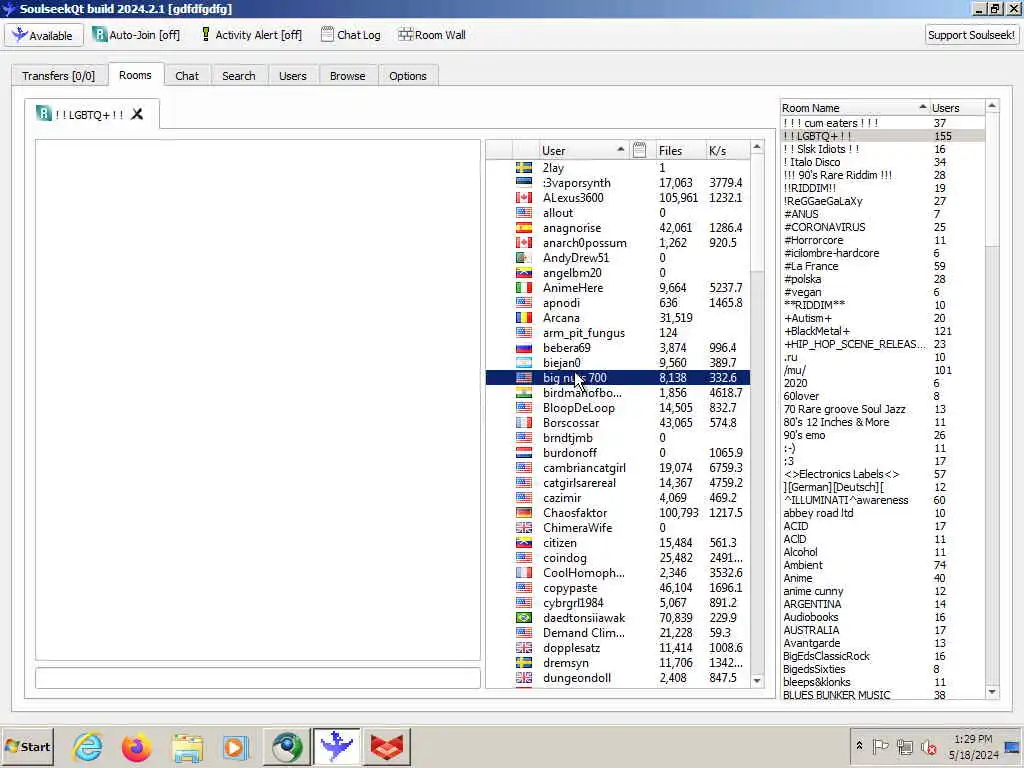Select user copypaste in the user list
Screen dimensions: 1024x768
618,588
